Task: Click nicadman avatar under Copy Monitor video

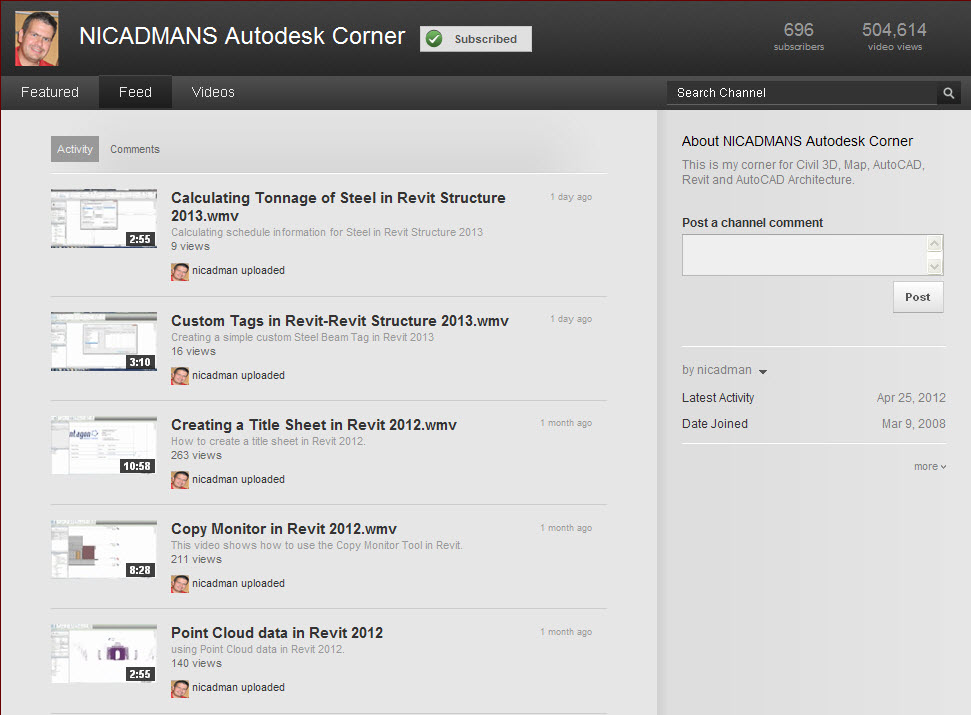Action: [180, 584]
